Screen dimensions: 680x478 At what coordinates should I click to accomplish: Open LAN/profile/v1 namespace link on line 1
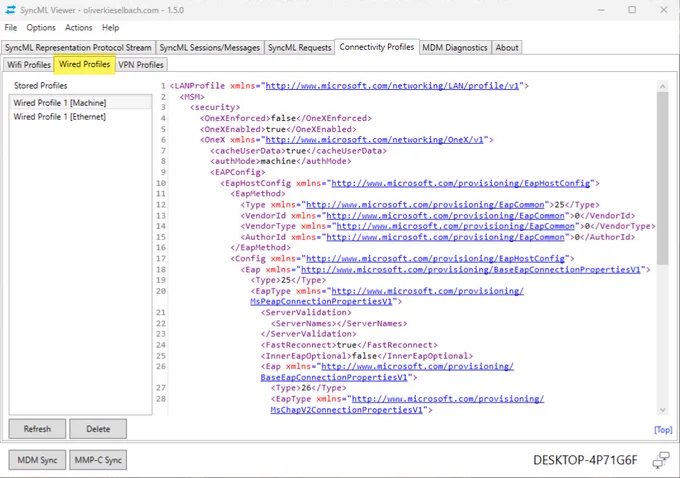392,86
